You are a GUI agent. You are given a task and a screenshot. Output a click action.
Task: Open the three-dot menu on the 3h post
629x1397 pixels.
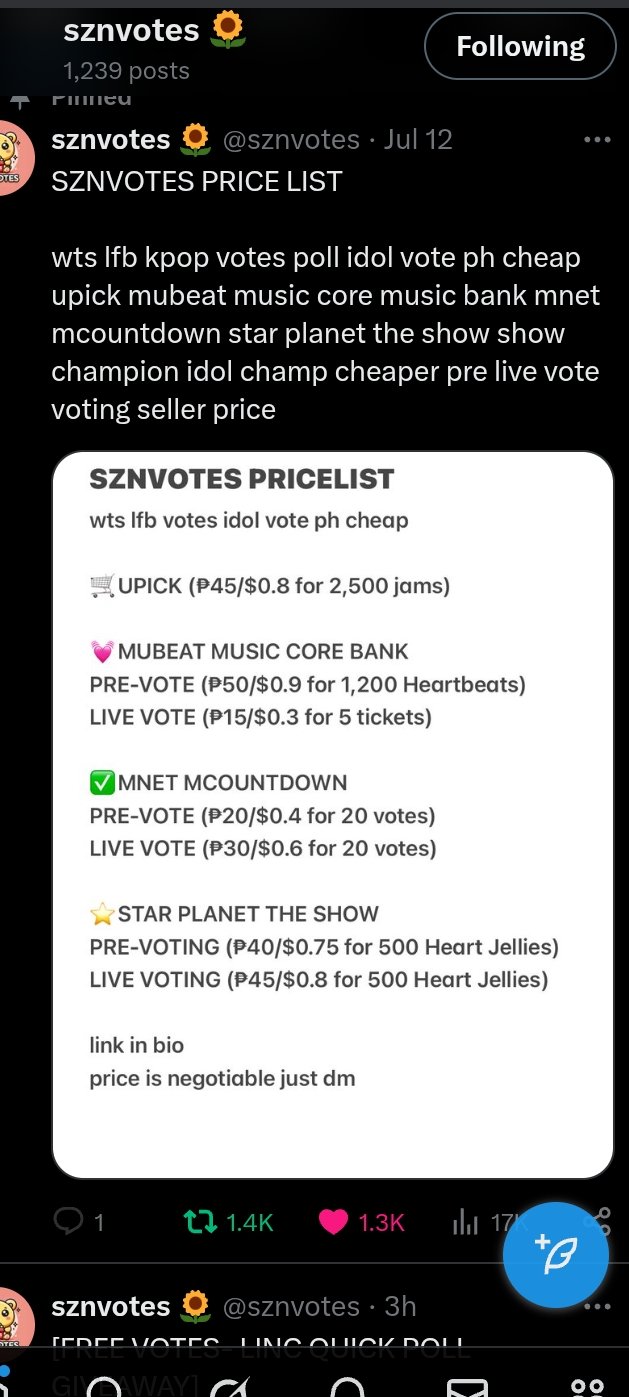pyautogui.click(x=596, y=1306)
